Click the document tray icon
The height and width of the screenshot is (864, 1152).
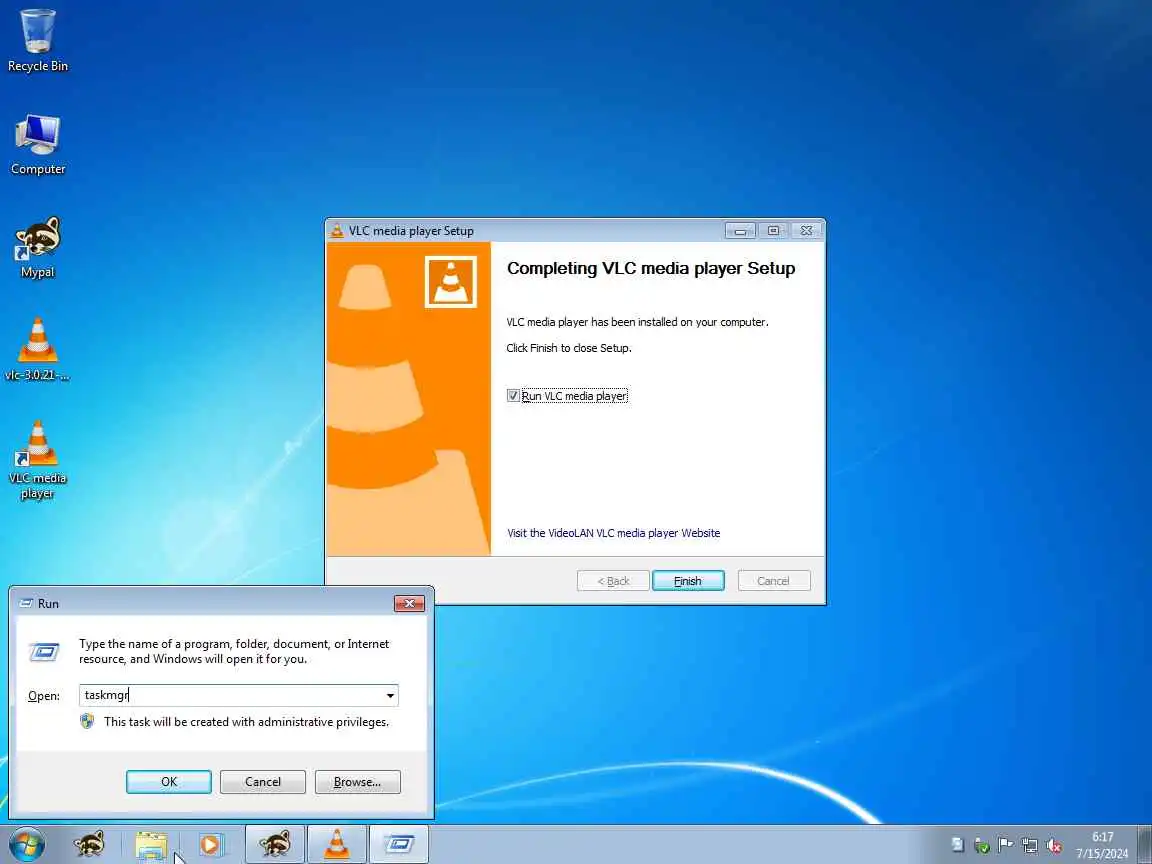957,845
